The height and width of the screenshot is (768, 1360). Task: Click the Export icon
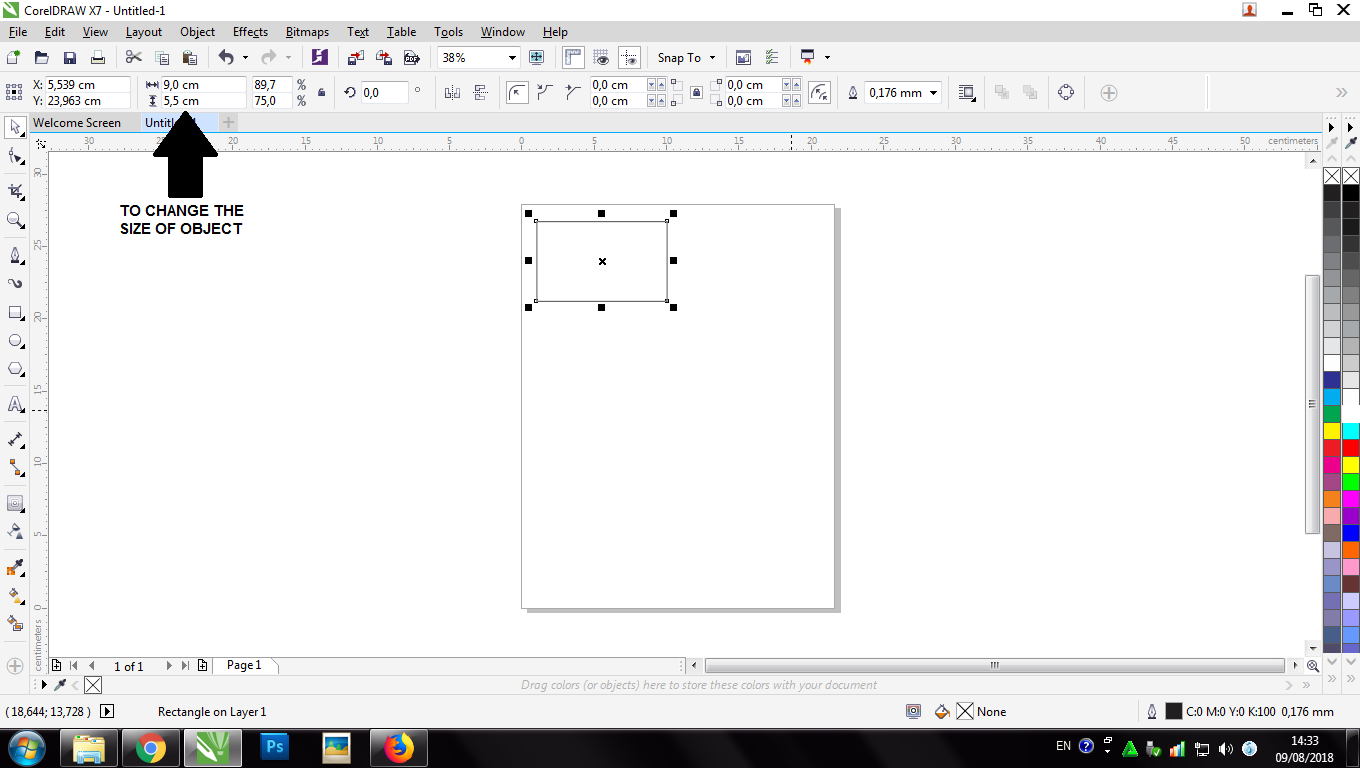pos(383,58)
